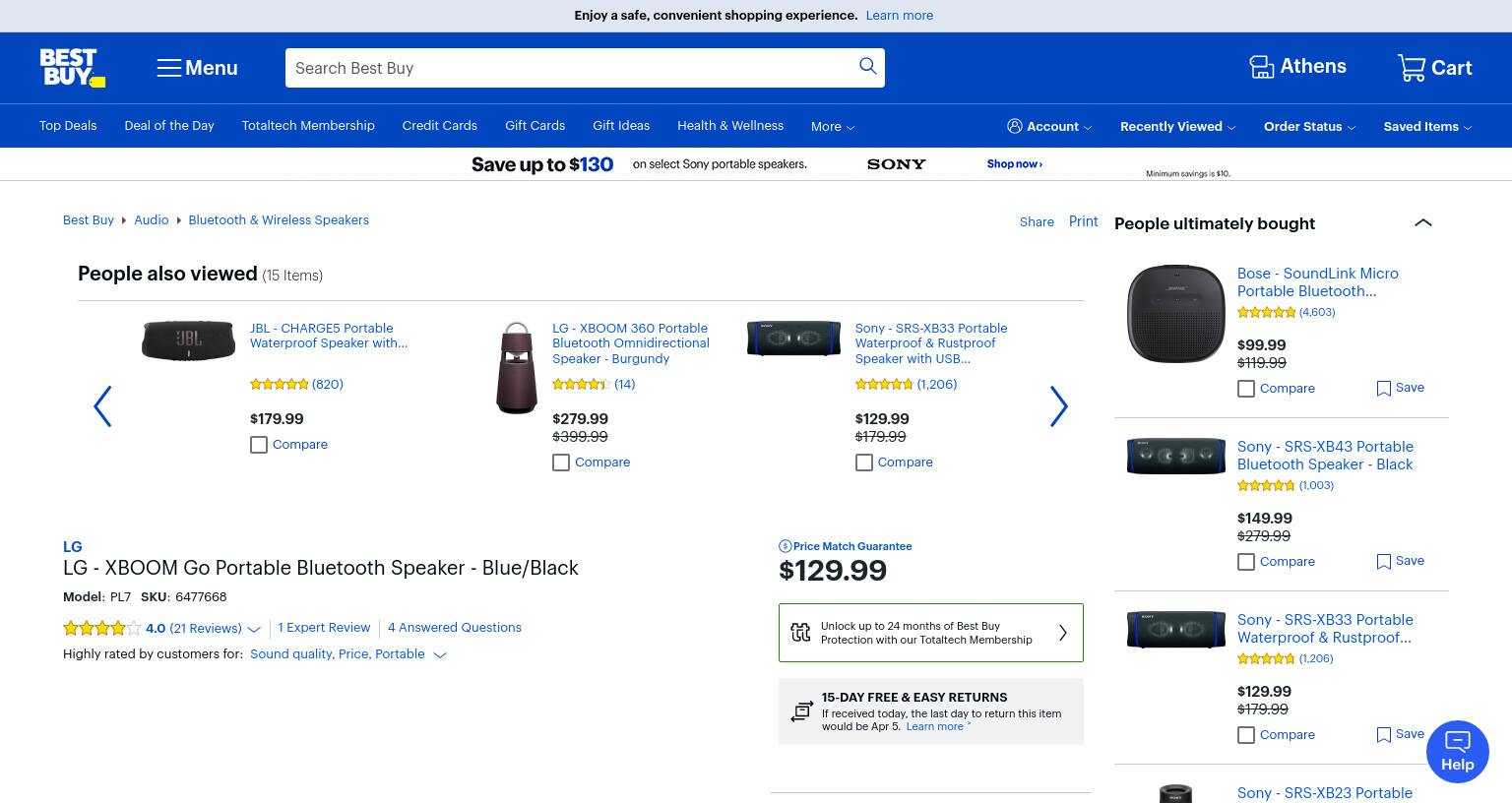
Task: Open the Help chat bubble
Action: pos(1457,752)
